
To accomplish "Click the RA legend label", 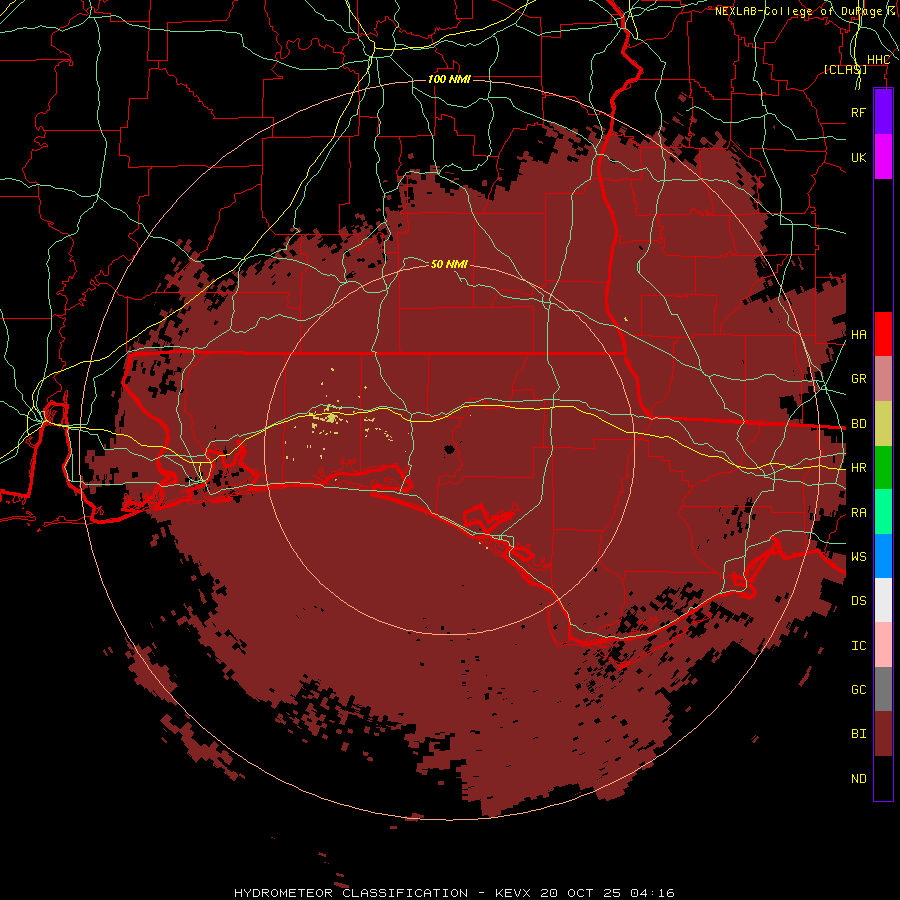I will [x=858, y=513].
